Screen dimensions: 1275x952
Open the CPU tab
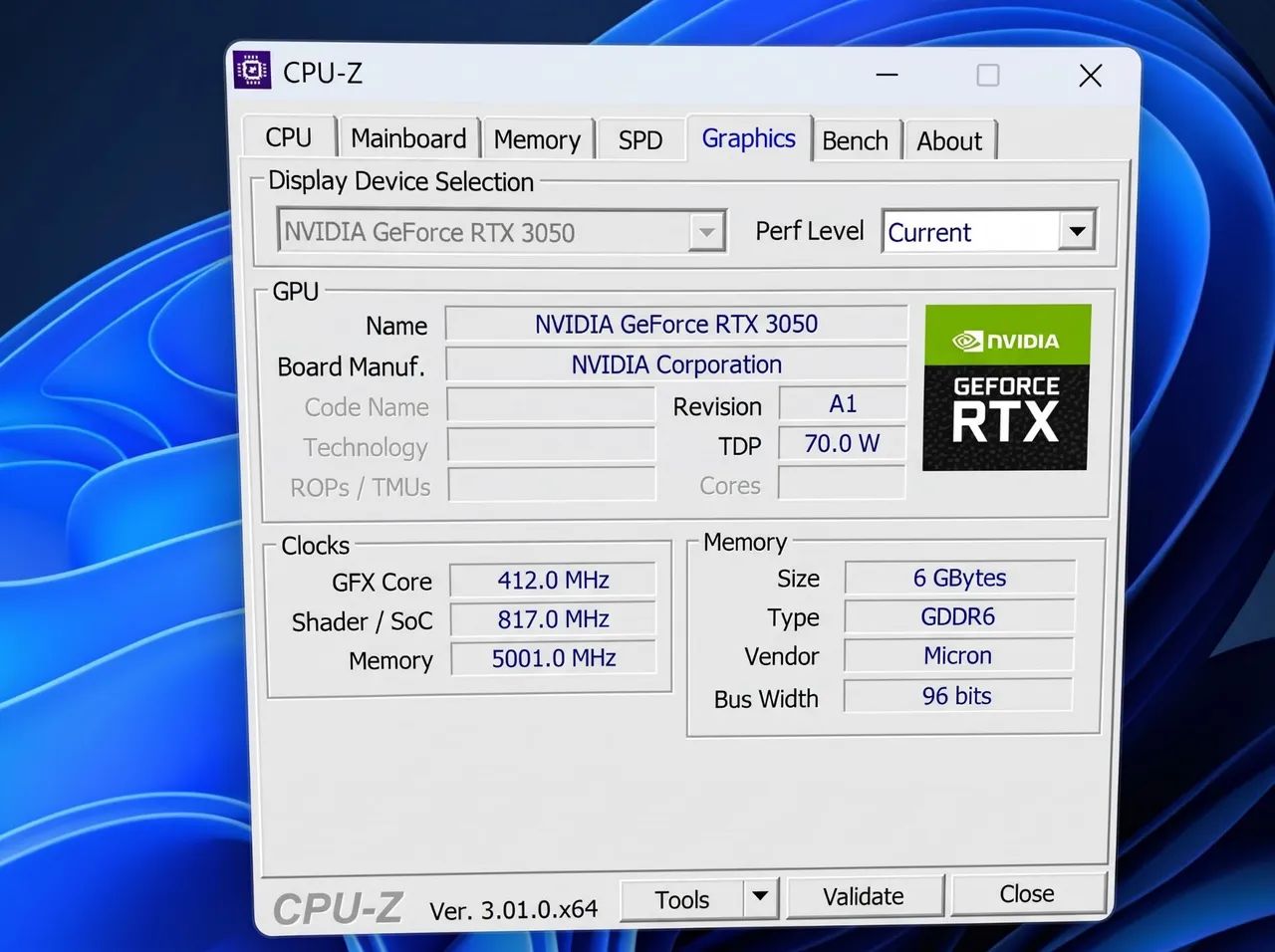click(x=289, y=137)
